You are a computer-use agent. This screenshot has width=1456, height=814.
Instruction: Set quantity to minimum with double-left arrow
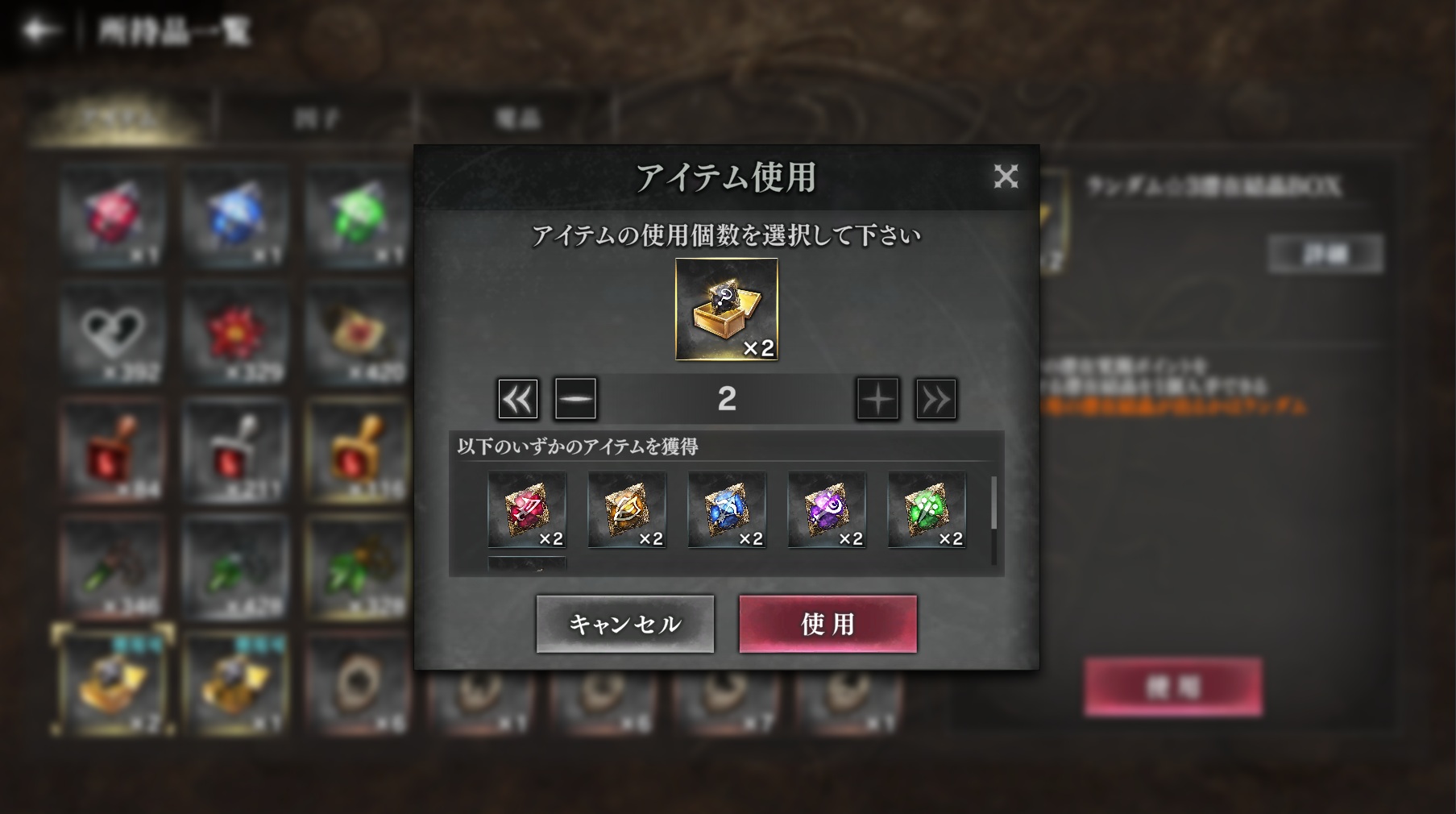point(518,399)
